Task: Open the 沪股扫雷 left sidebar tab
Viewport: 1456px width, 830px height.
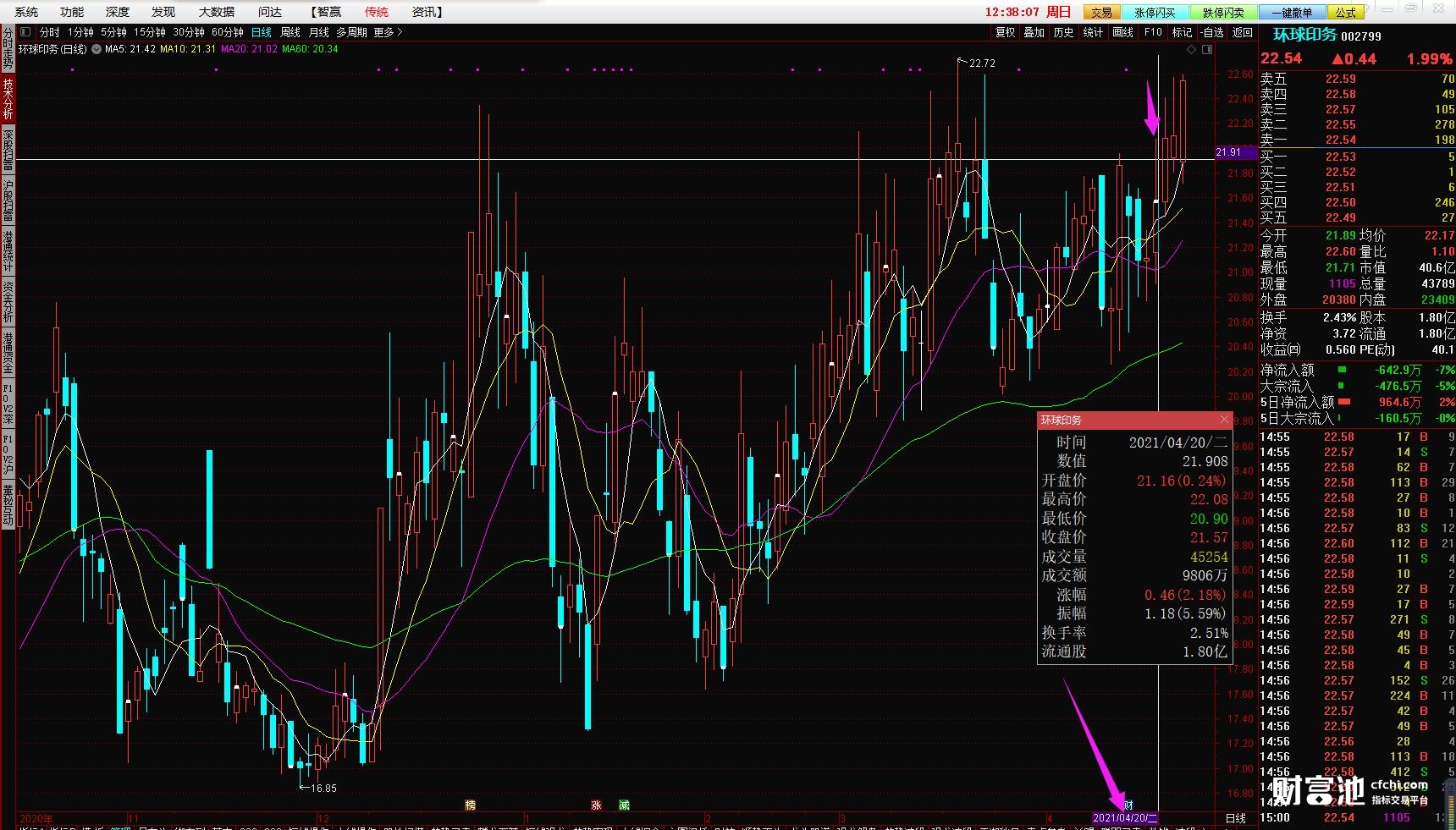Action: pos(8,200)
